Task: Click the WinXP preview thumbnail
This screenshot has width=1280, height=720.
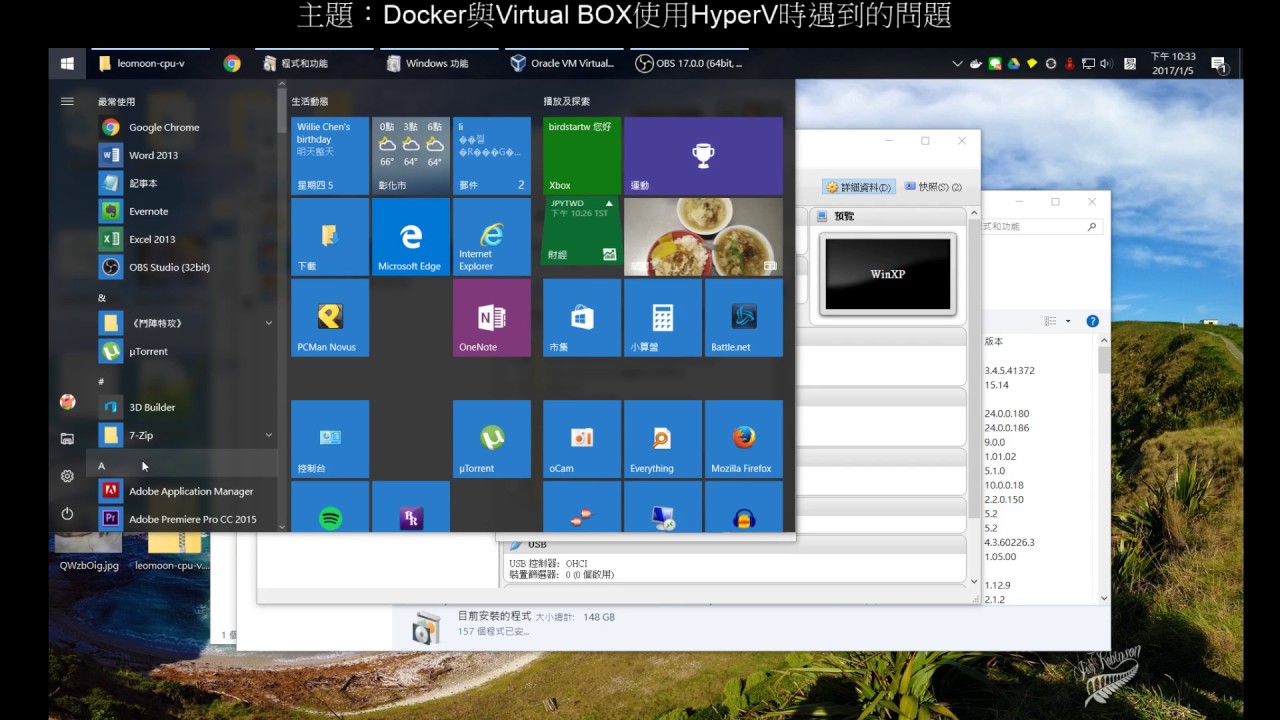Action: (887, 274)
